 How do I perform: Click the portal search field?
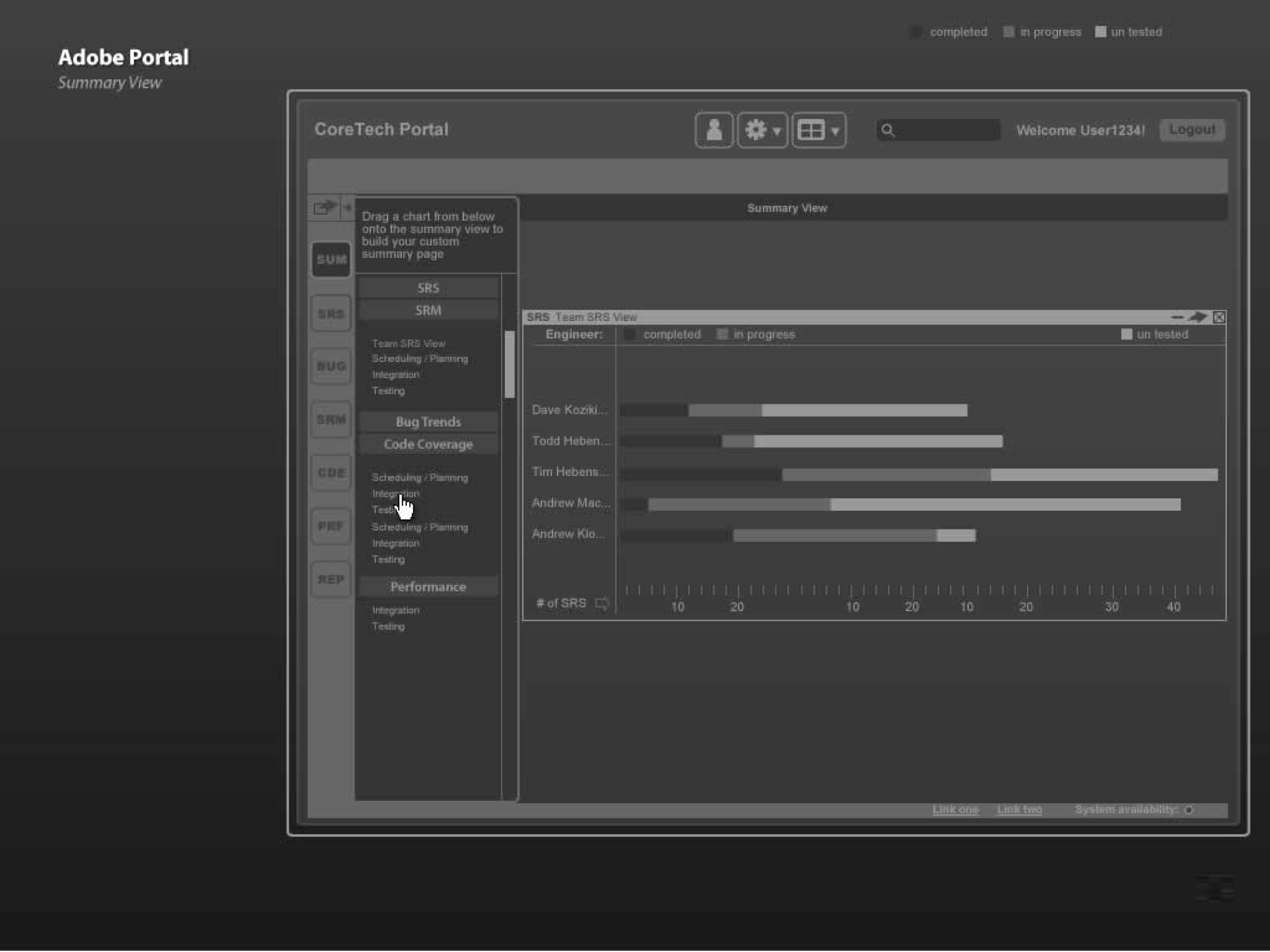938,130
